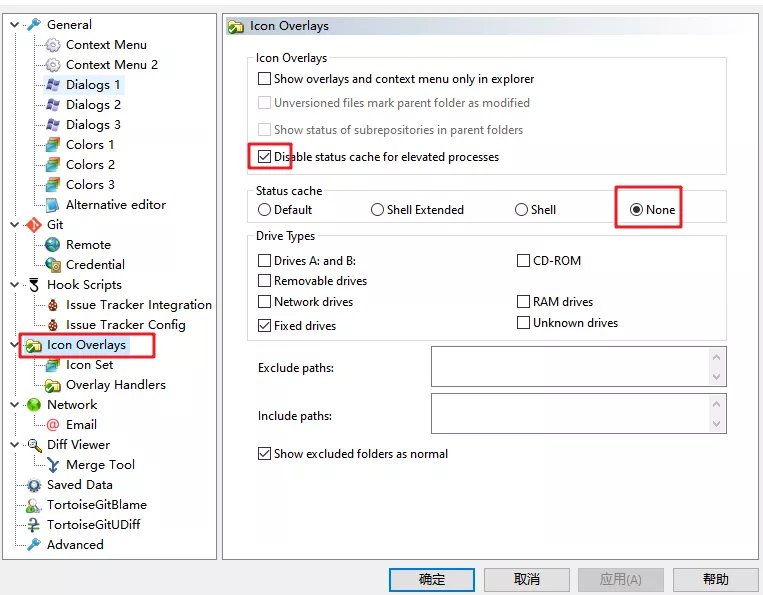Uncheck the Fixed drives box
This screenshot has height=595, width=763.
tap(264, 325)
